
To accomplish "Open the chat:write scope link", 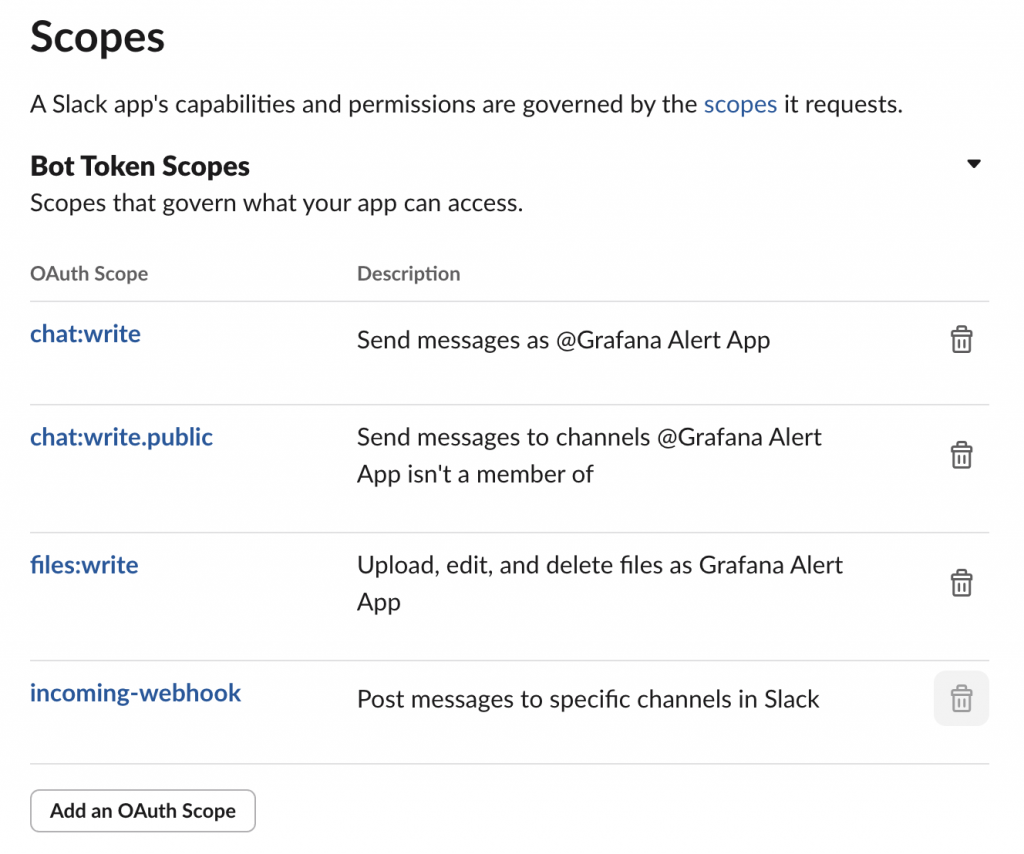I will point(85,334).
